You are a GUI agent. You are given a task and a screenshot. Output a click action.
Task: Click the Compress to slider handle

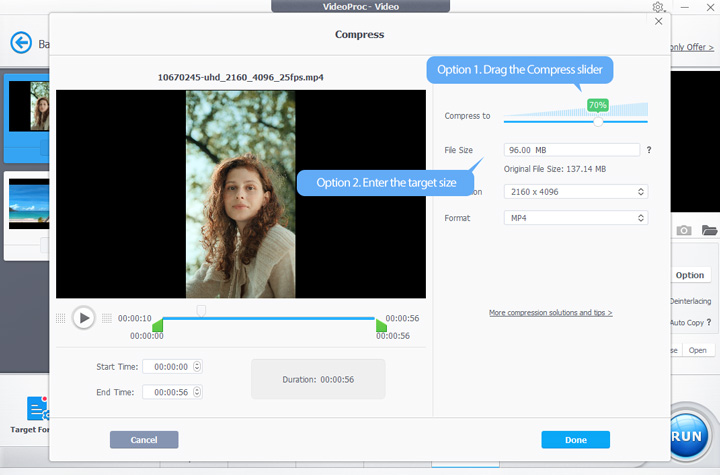[x=598, y=121]
